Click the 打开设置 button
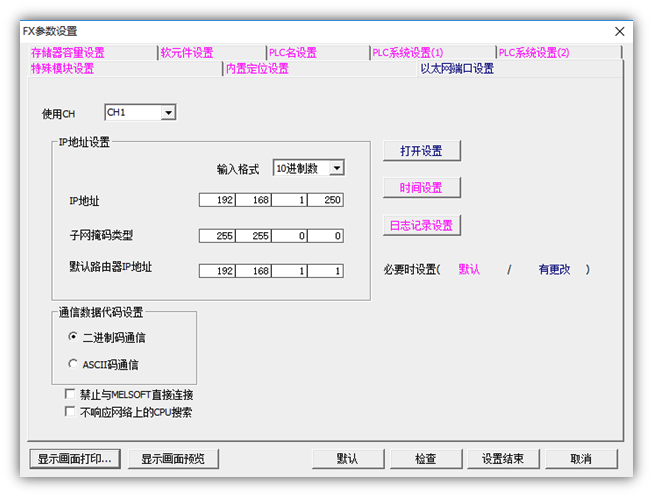653x497 pixels. click(x=421, y=150)
